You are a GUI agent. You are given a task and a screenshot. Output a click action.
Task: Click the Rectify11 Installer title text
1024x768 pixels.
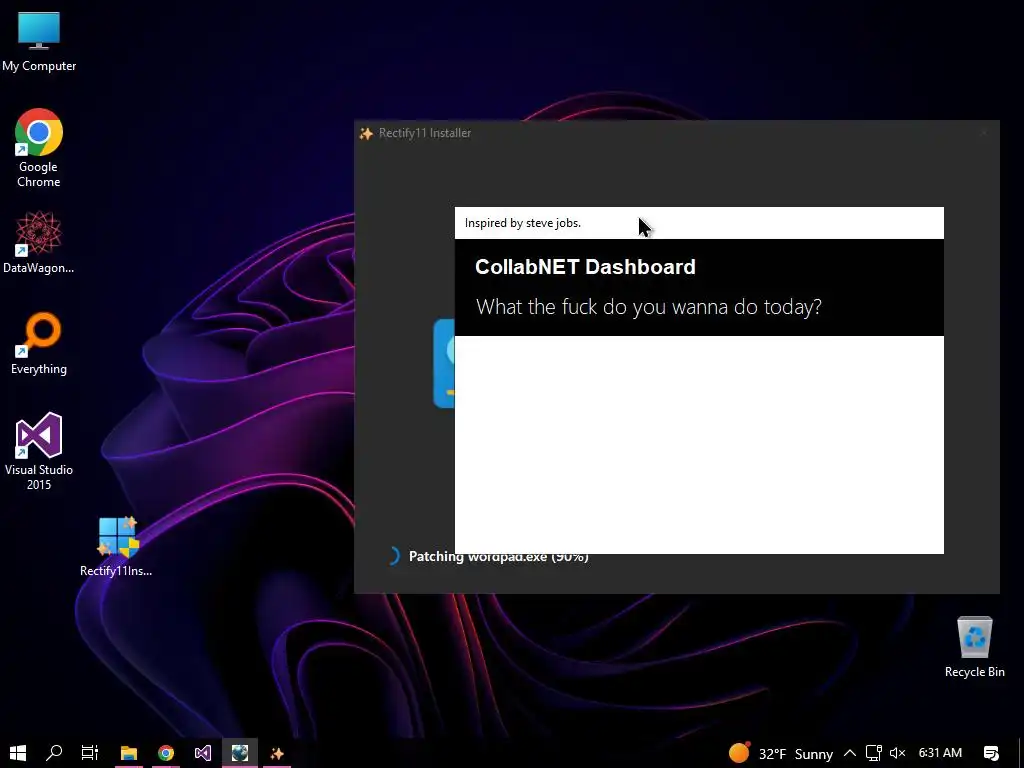point(425,133)
